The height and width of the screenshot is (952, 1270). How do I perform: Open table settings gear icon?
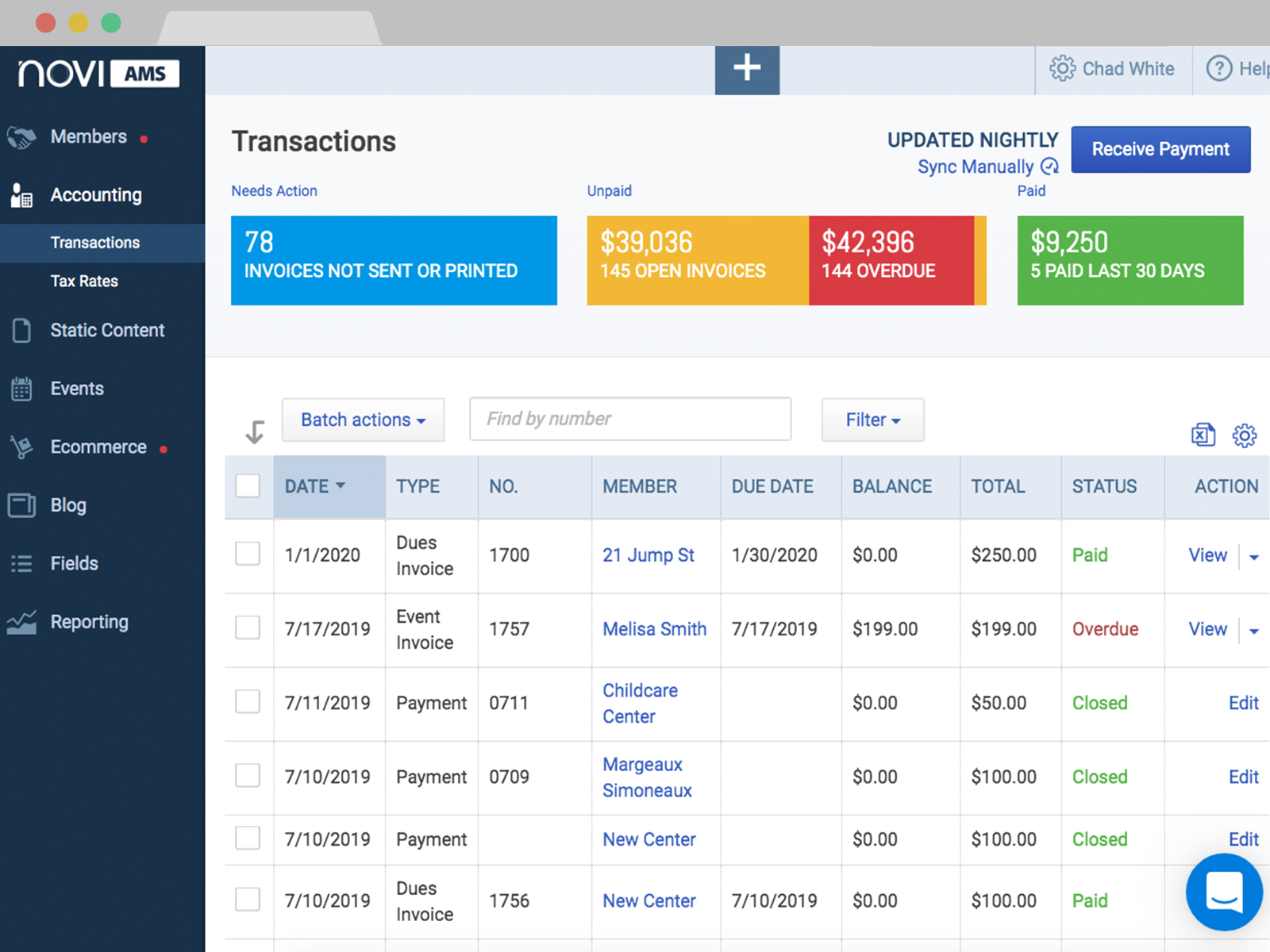(1244, 435)
